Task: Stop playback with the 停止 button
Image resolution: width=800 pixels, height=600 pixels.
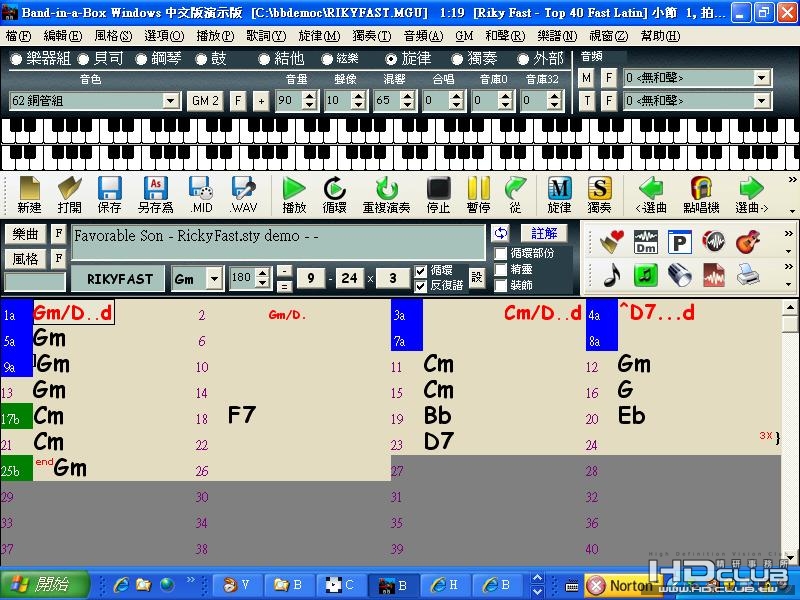Action: pos(438,194)
